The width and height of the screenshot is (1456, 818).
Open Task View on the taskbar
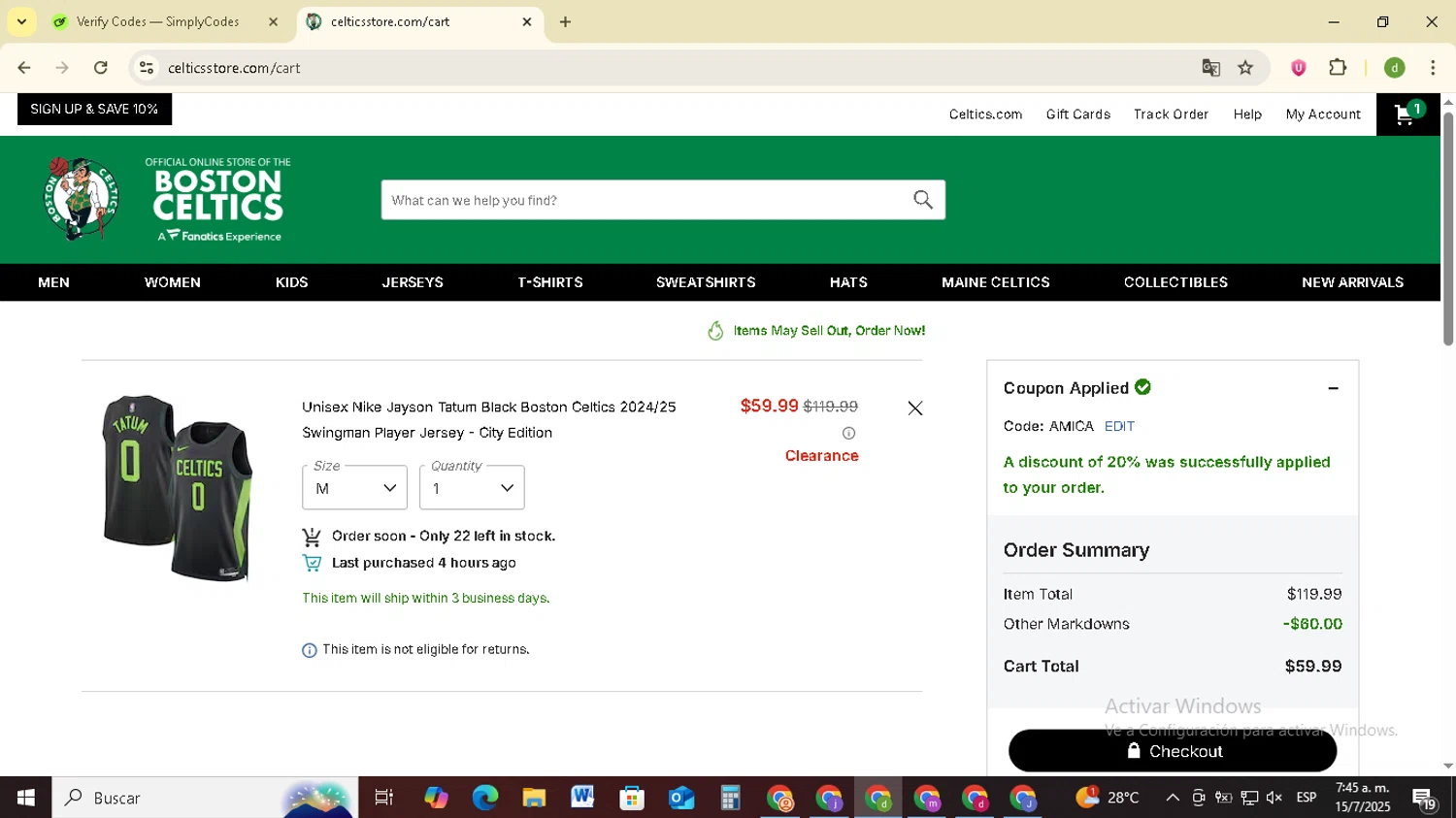click(383, 798)
